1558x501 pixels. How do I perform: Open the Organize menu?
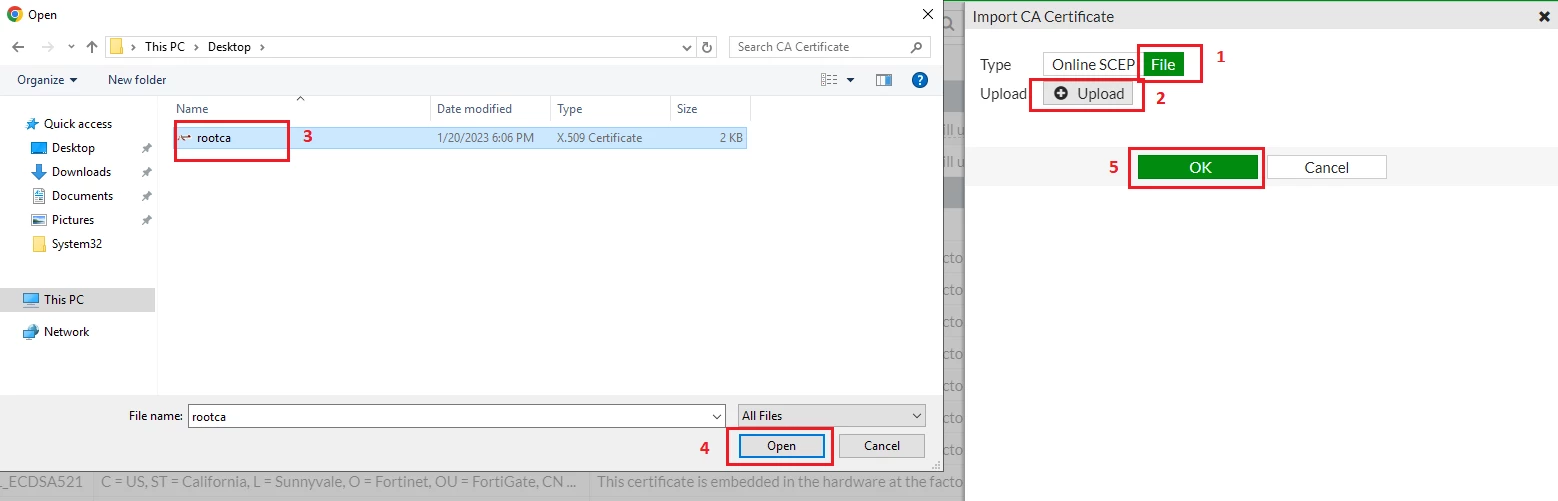pos(47,80)
